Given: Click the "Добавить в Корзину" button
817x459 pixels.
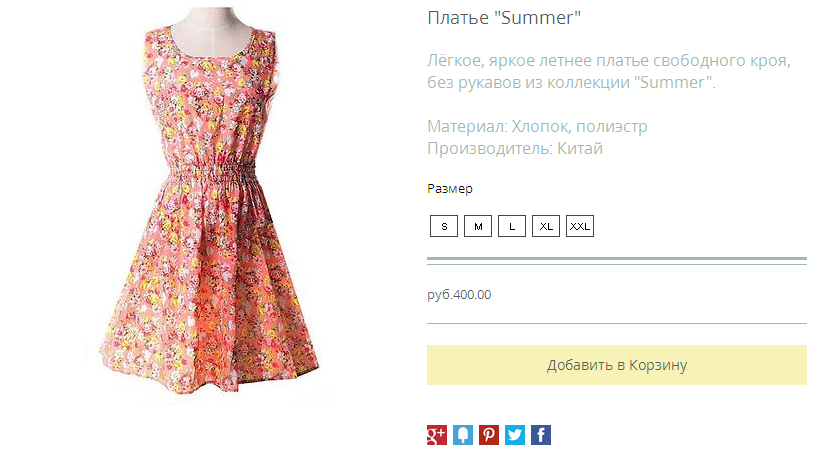Looking at the screenshot, I should pos(616,365).
